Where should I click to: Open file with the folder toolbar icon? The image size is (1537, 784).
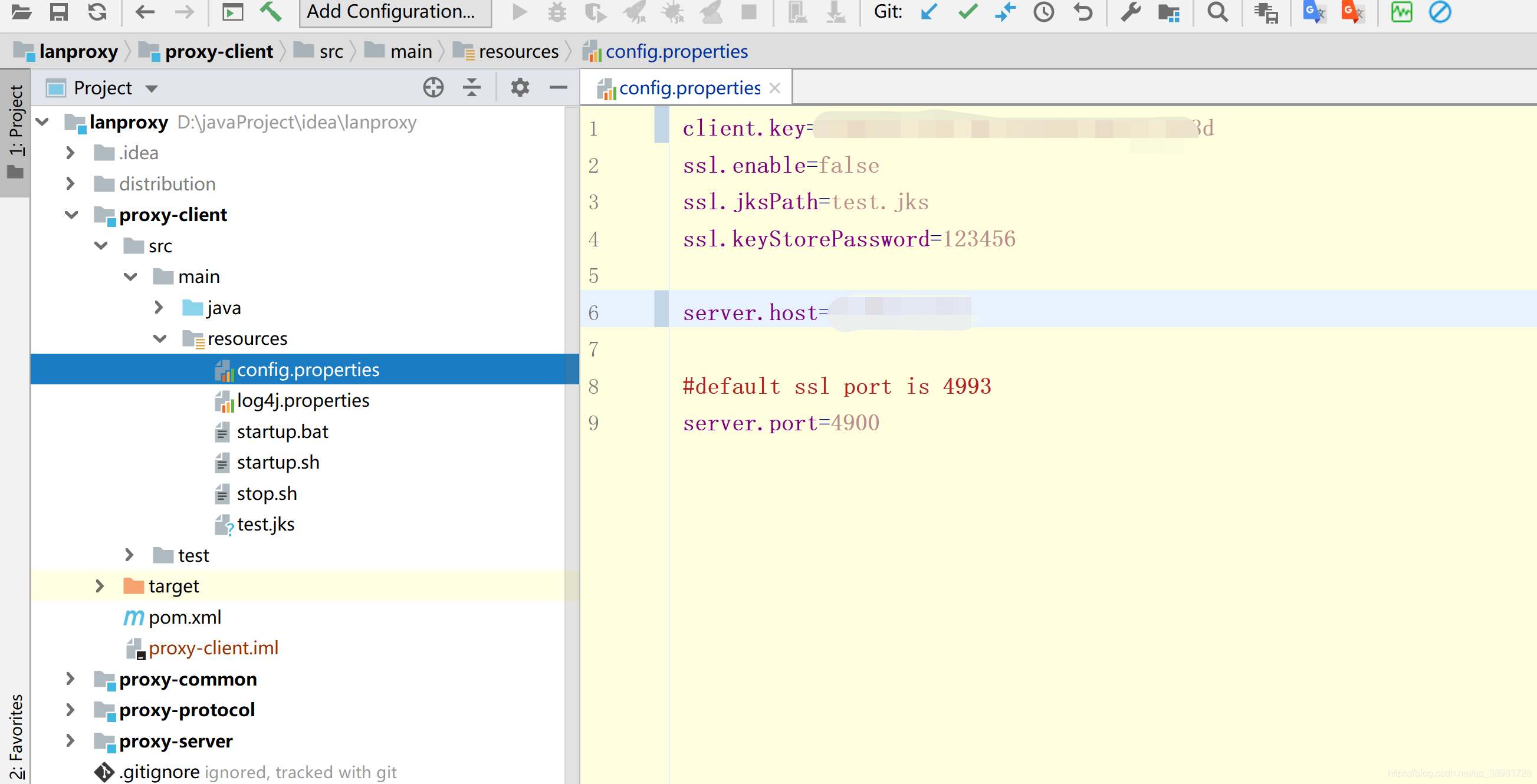tap(21, 11)
